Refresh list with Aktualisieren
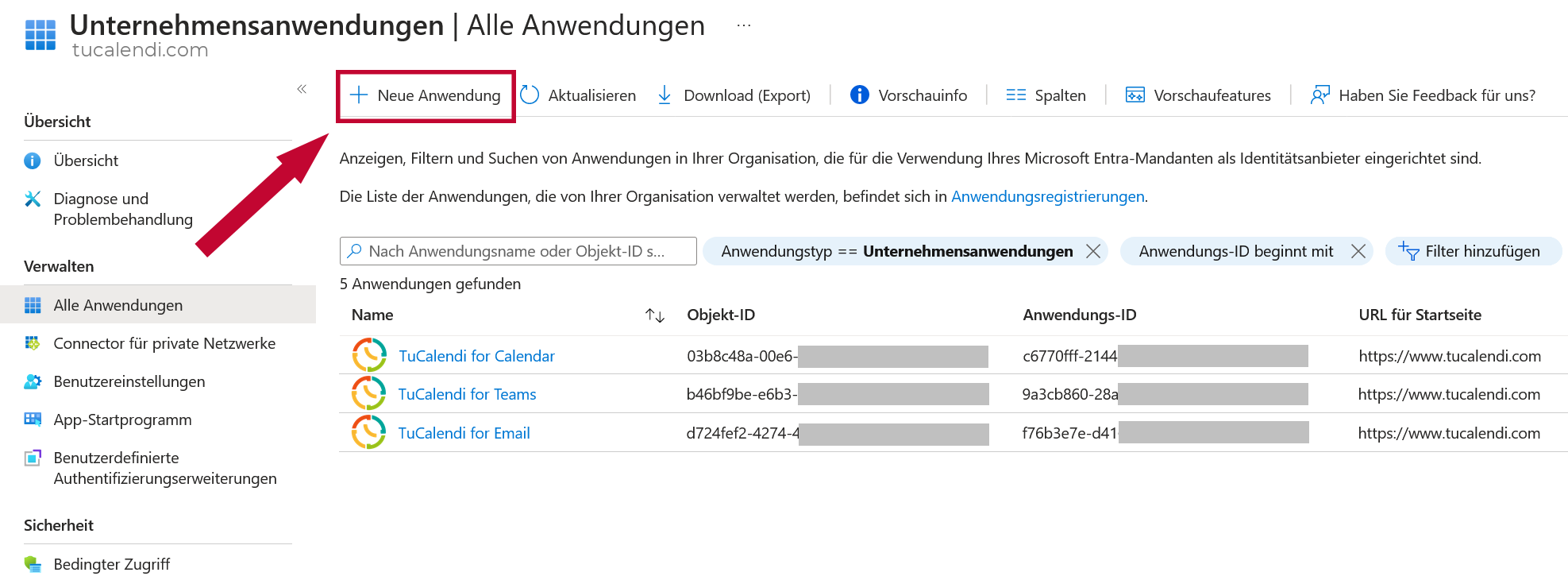 (x=578, y=95)
